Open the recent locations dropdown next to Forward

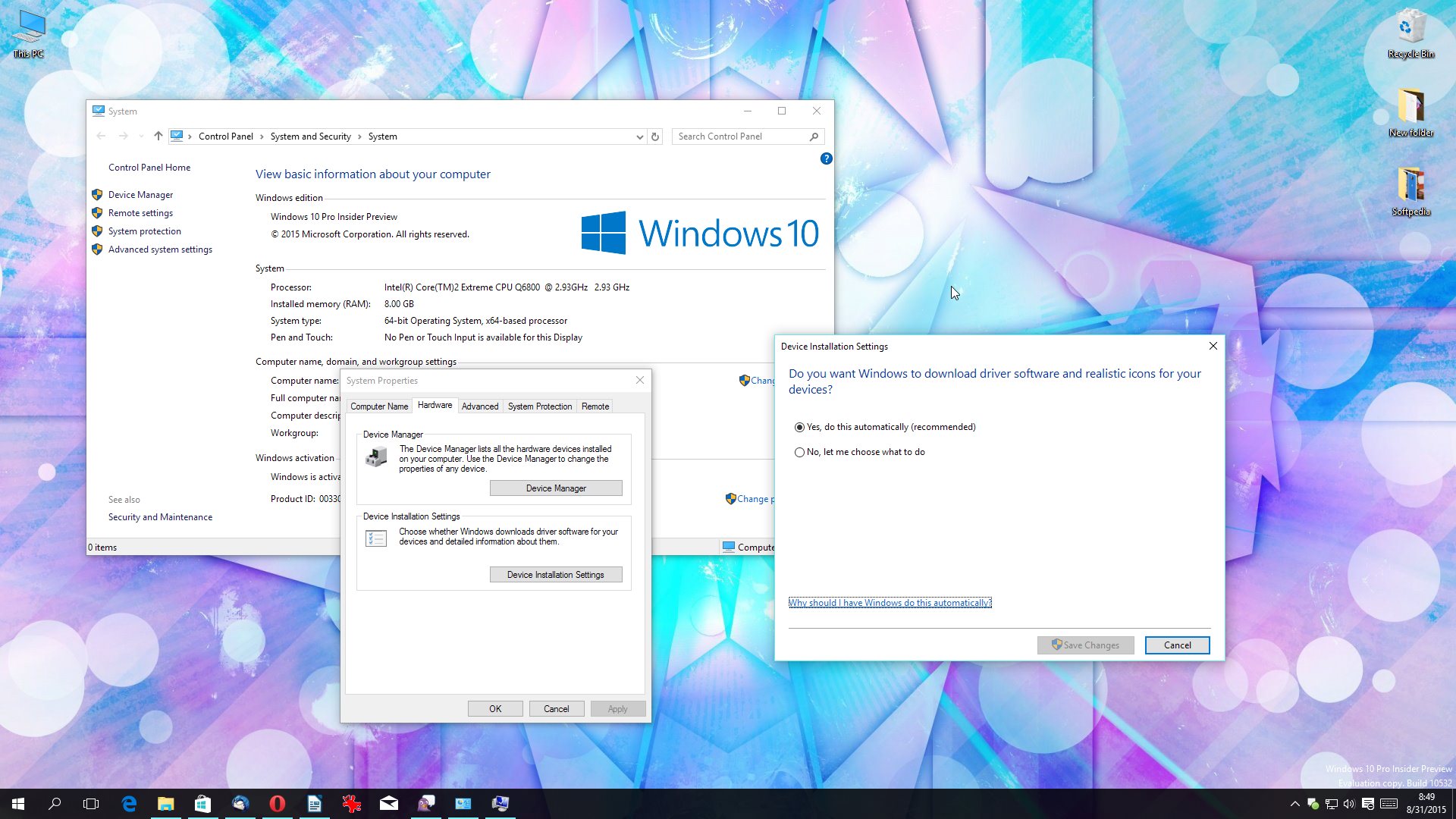click(141, 136)
